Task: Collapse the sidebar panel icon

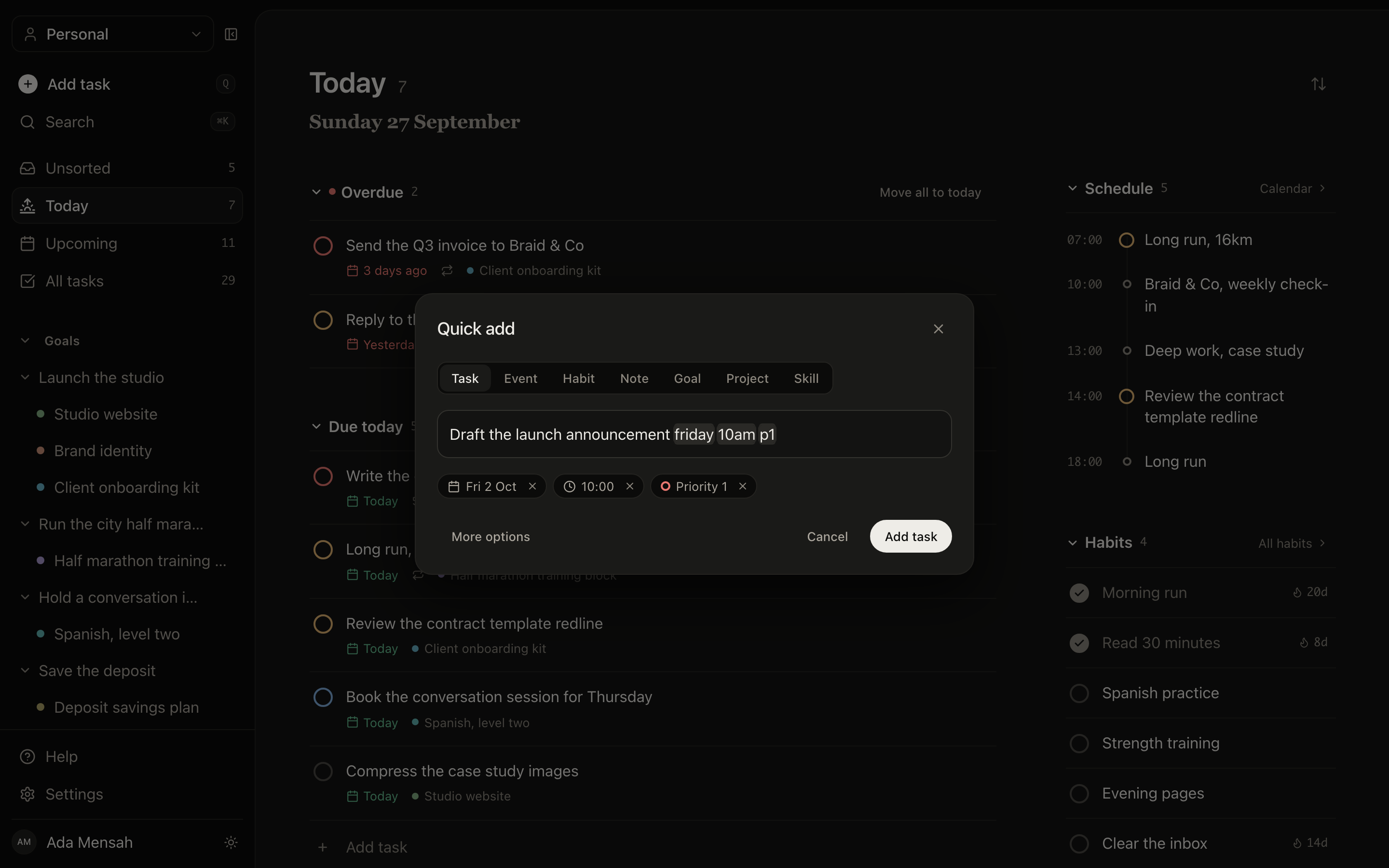Action: tap(231, 34)
